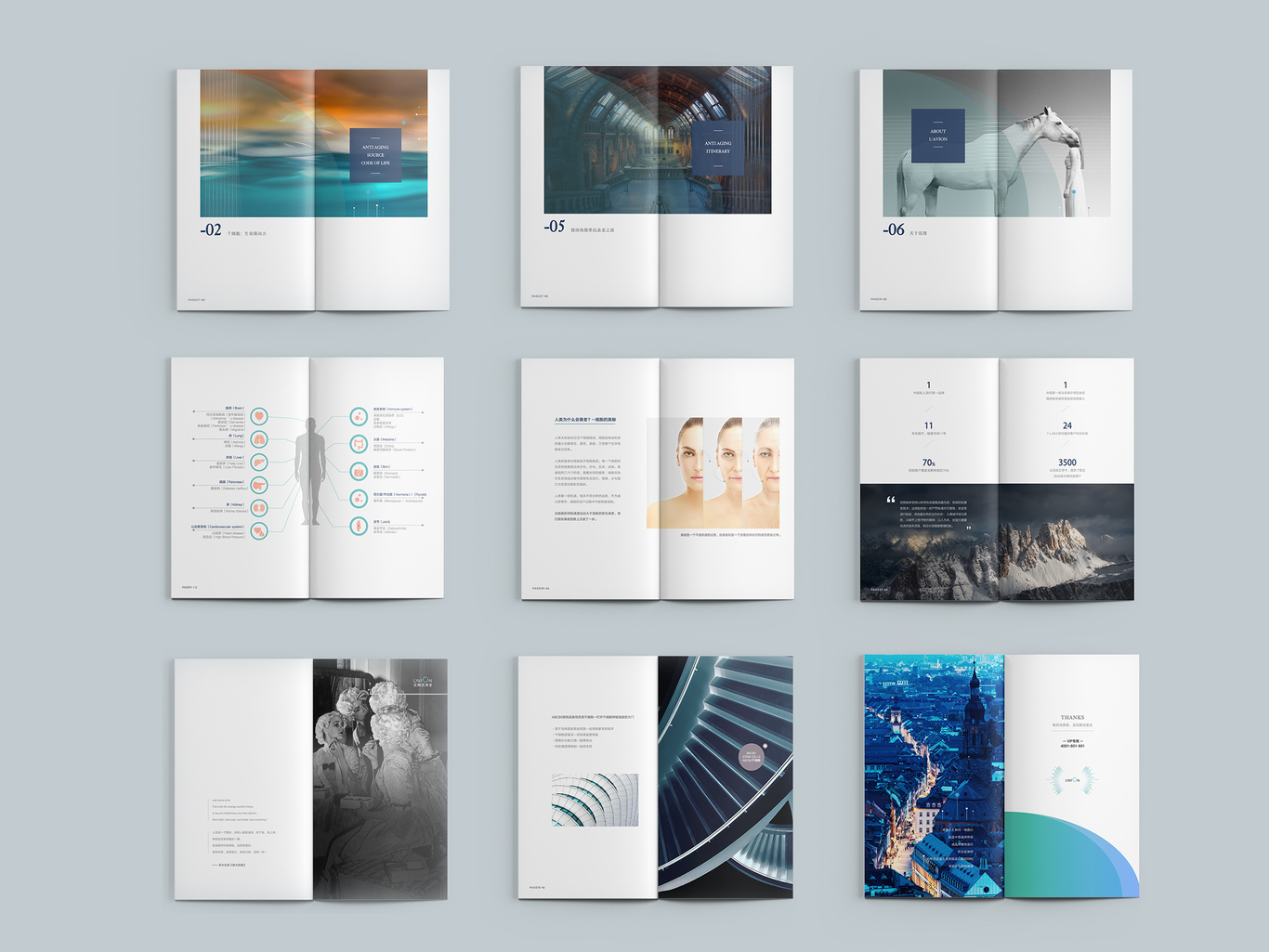The image size is (1269, 952).
Task: Click the snowy mountain peak photo
Action: (997, 541)
